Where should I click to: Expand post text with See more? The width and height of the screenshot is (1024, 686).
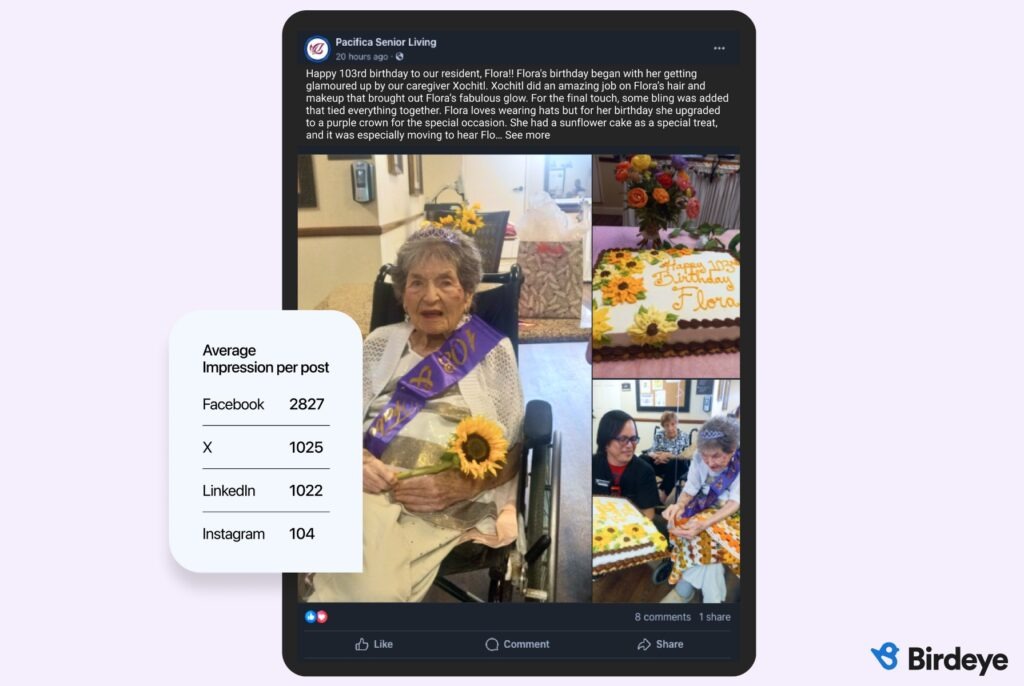(527, 135)
